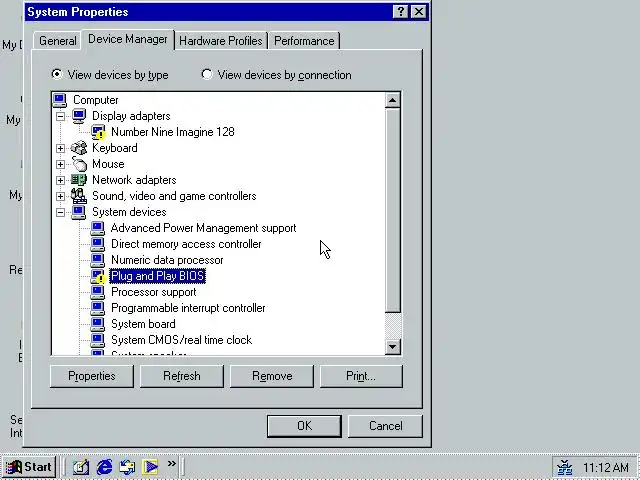This screenshot has height=480, width=640.
Task: Select System CMOS/real time clock
Action: click(181, 340)
